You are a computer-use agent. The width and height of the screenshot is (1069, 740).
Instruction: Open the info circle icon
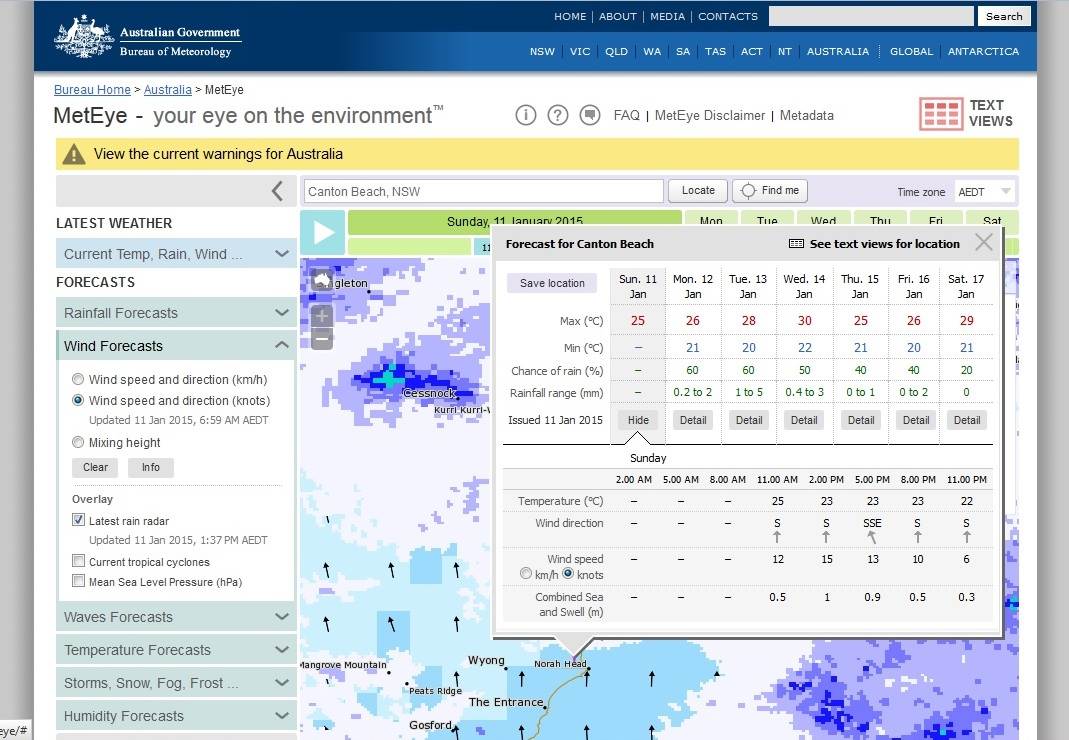coord(526,115)
